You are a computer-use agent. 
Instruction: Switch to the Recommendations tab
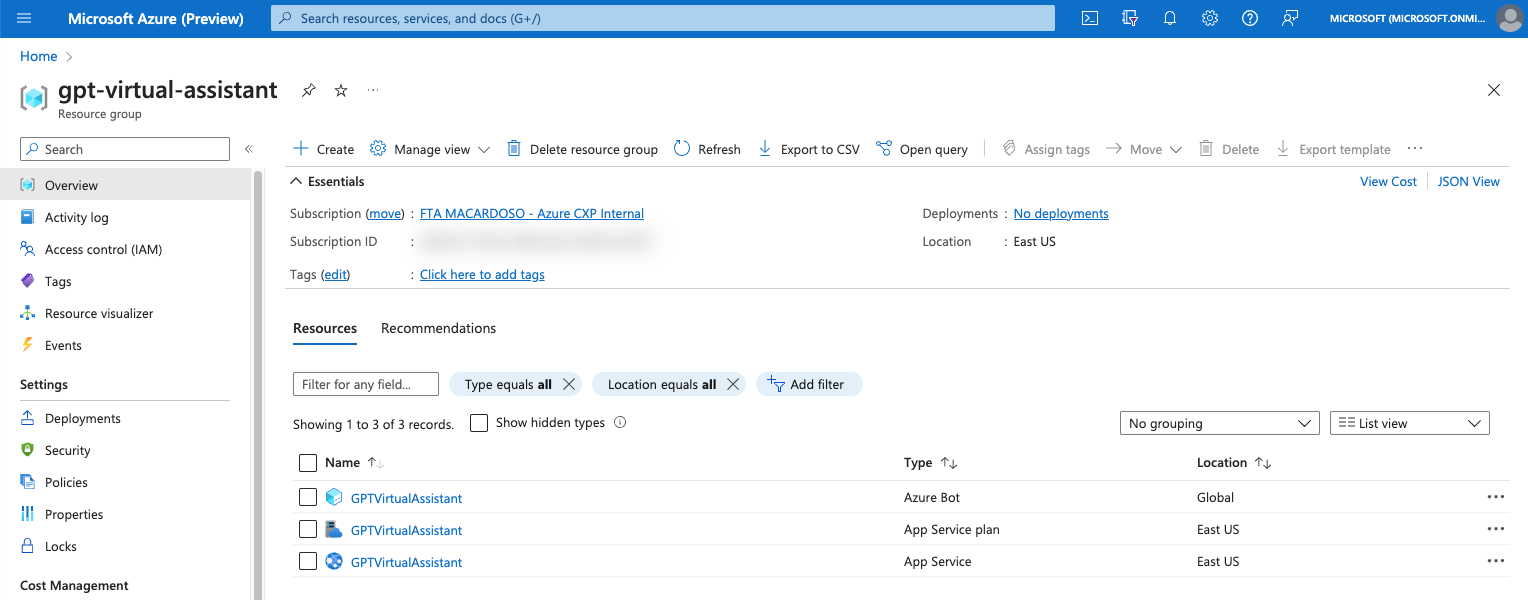click(x=438, y=328)
